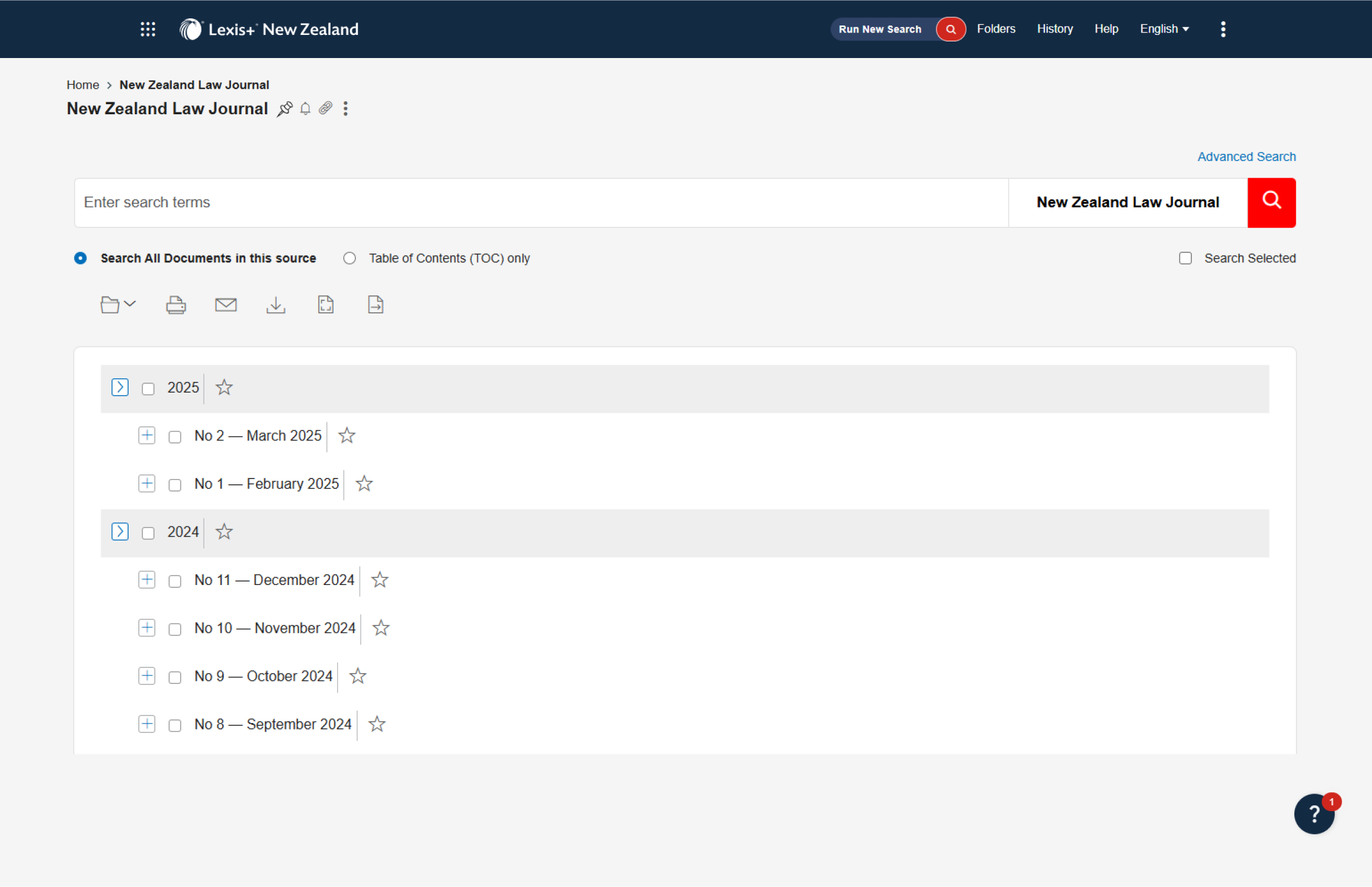Click the 2025 year label
The width and height of the screenshot is (1372, 887).
(183, 388)
